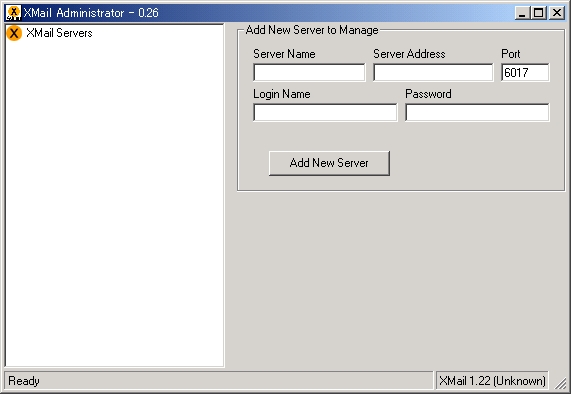The width and height of the screenshot is (571, 394).
Task: Click the XMail 1.22 (Unknown) status panel
Action: click(492, 381)
